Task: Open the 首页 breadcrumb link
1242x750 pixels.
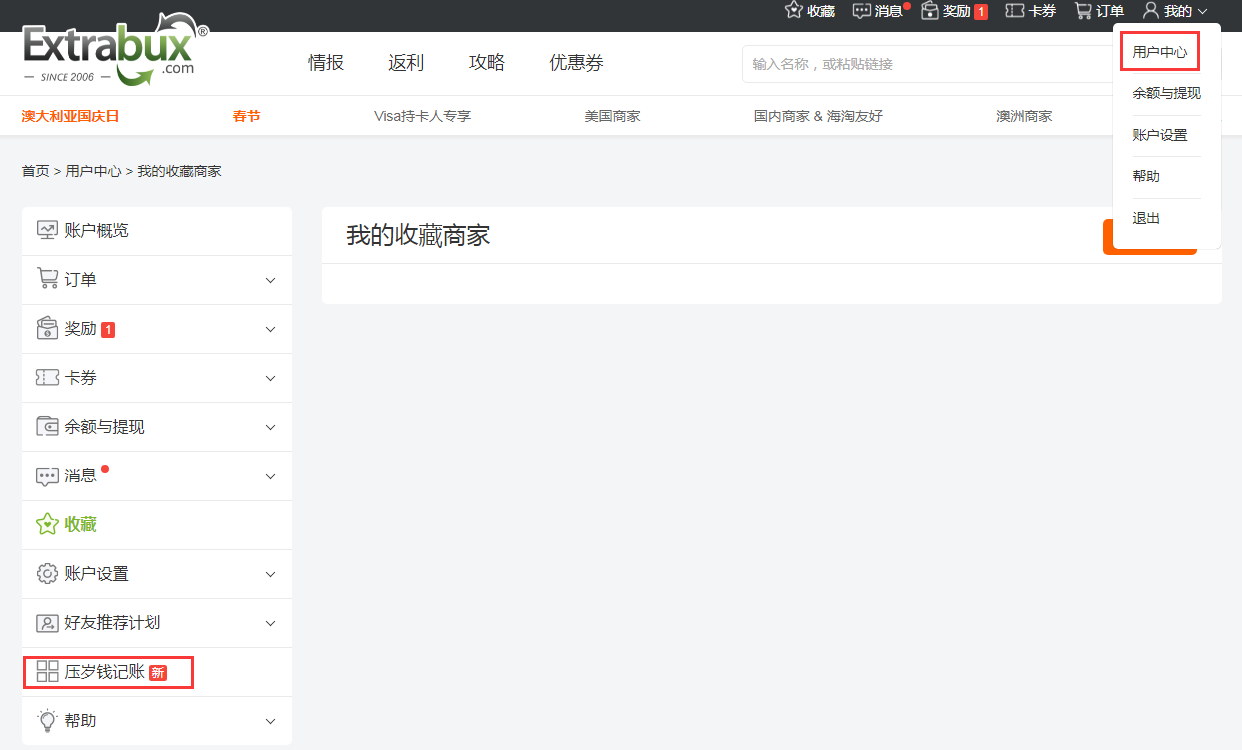Action: click(x=35, y=171)
